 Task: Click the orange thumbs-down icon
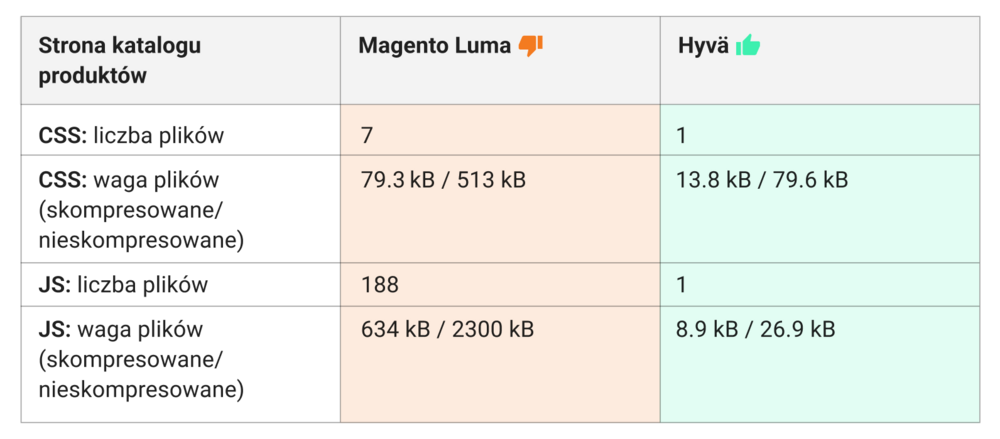pos(530,45)
